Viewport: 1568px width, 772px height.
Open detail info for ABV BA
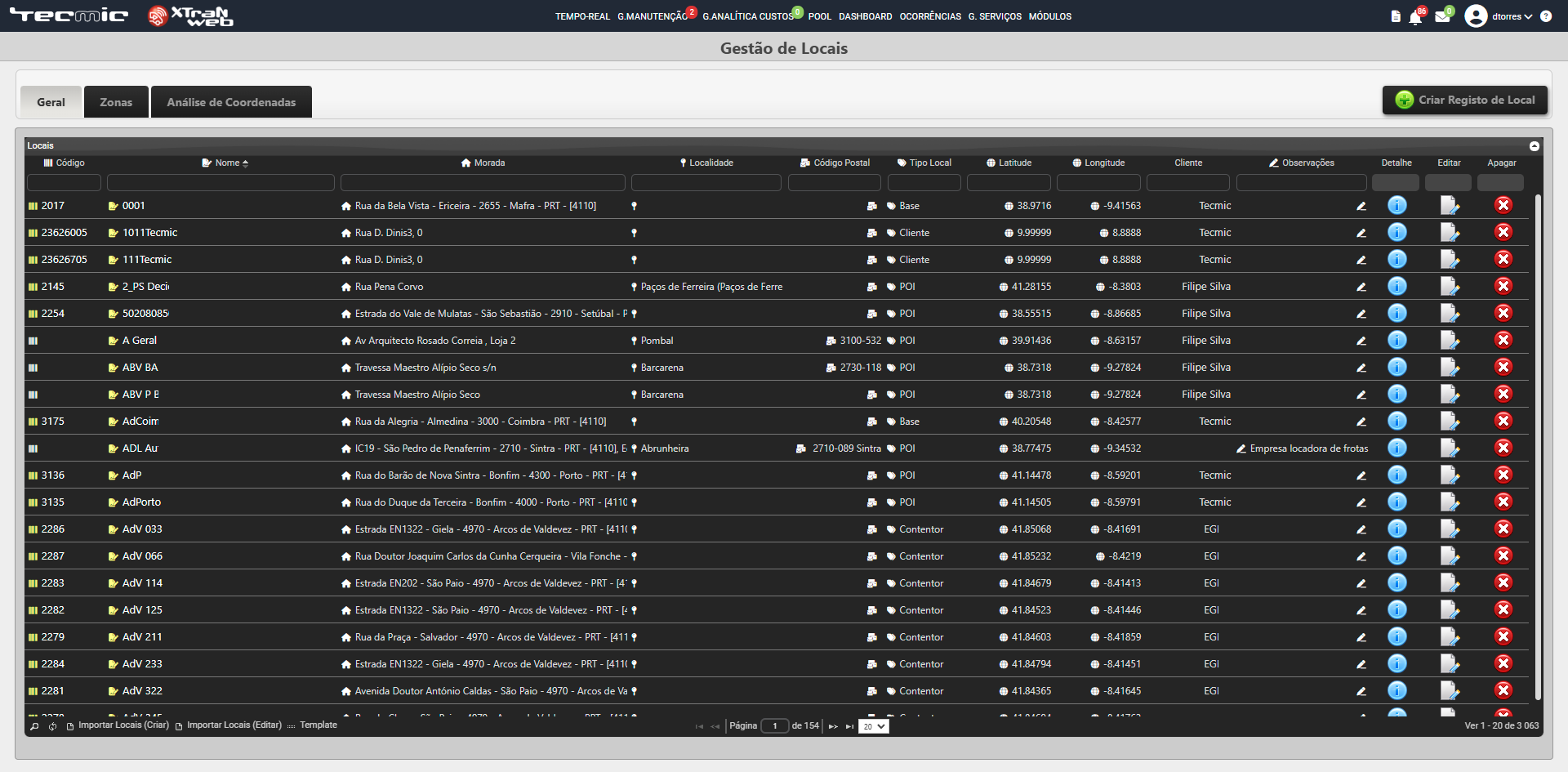click(x=1397, y=367)
